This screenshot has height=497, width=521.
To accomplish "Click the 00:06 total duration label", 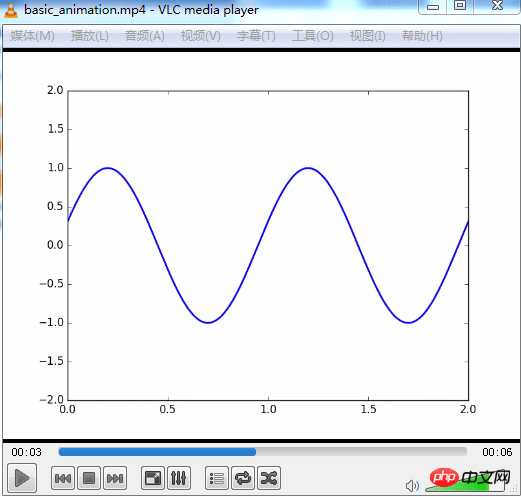I will click(x=497, y=452).
